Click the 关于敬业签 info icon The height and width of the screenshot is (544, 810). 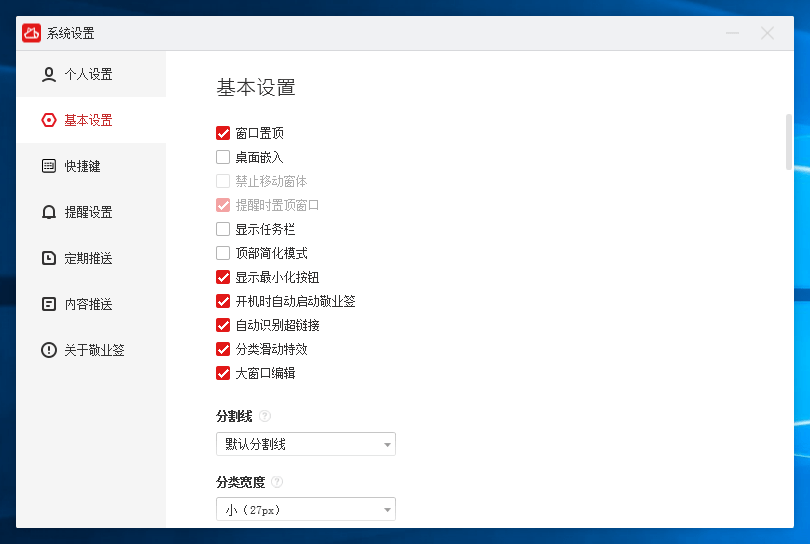pos(49,350)
